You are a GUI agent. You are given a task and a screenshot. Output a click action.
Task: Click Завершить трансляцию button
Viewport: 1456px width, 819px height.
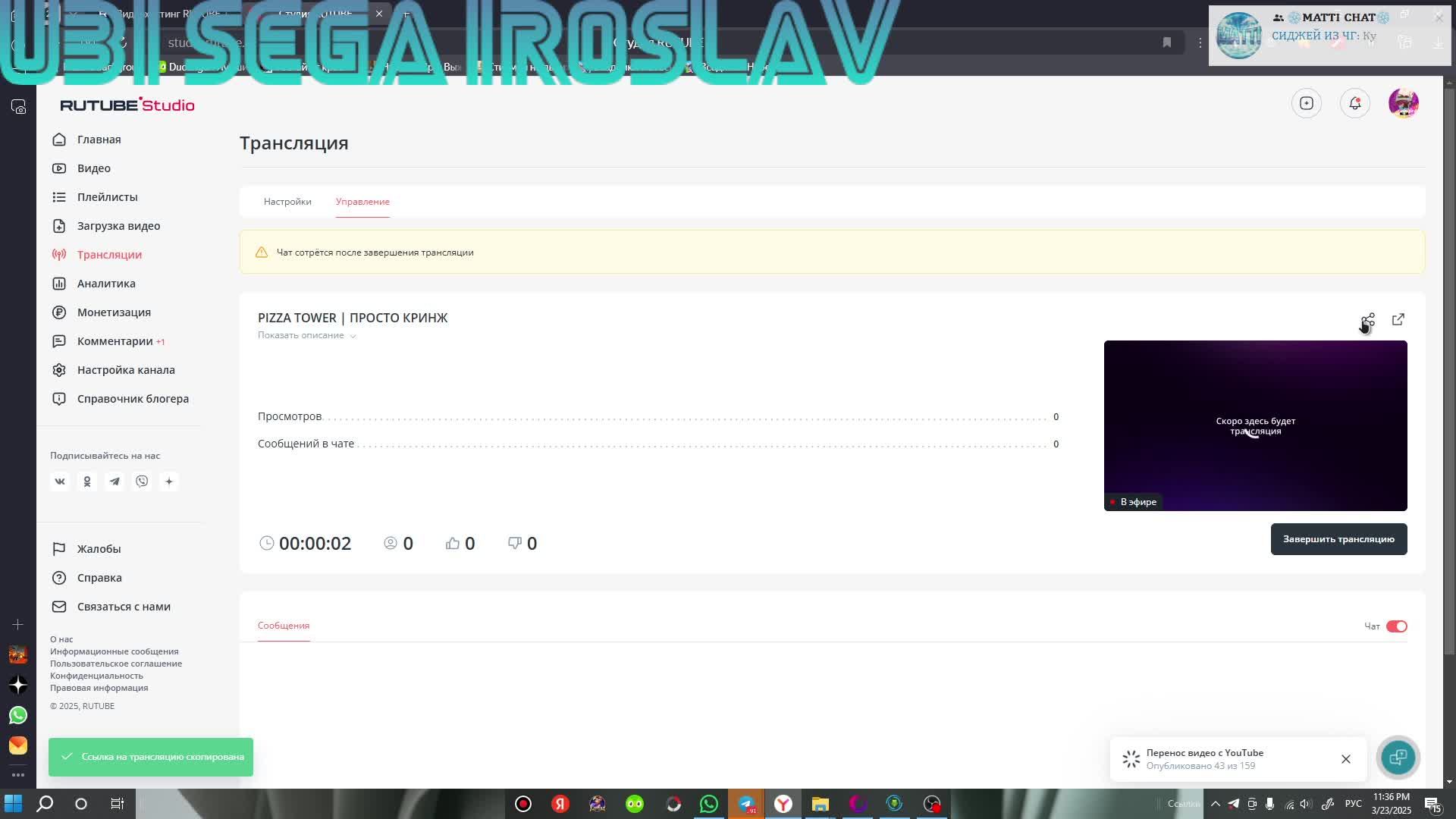point(1339,539)
